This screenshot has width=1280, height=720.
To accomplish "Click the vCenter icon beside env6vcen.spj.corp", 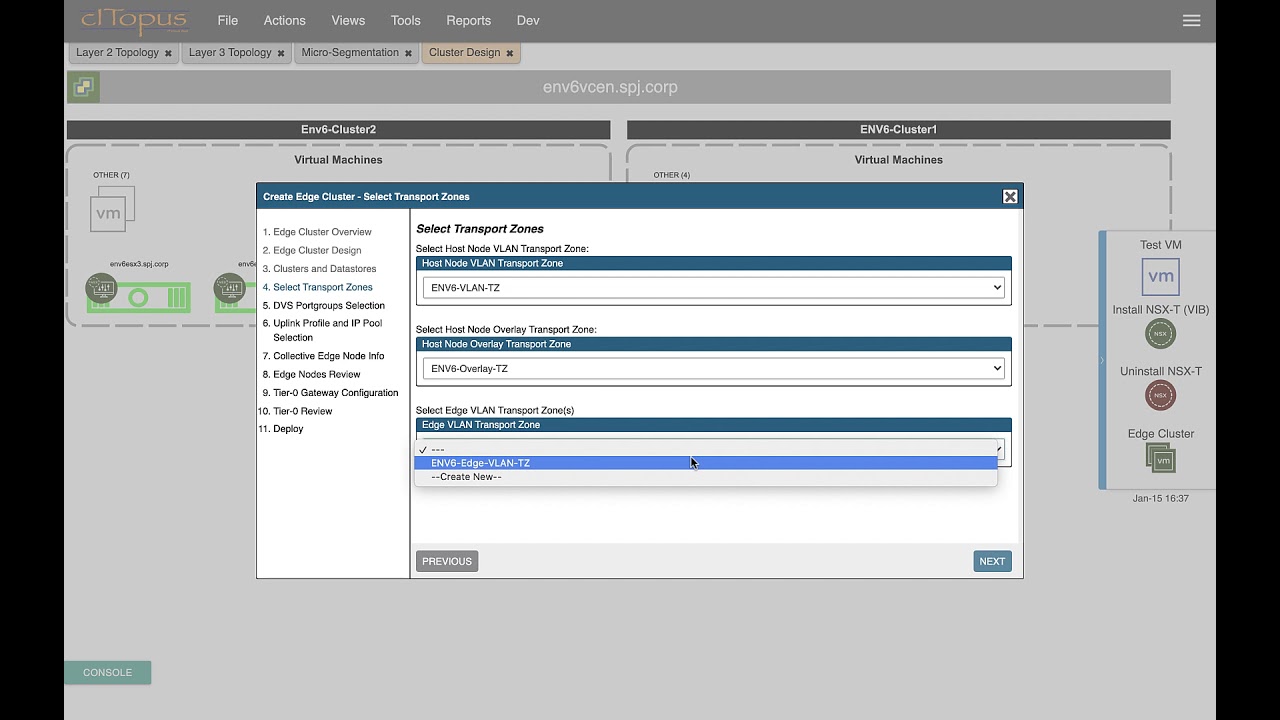I will tap(83, 87).
